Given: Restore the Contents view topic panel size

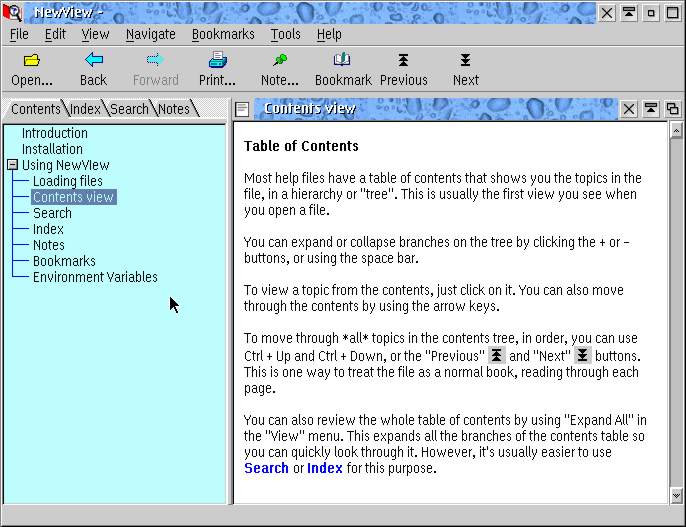Looking at the screenshot, I should 673,109.
